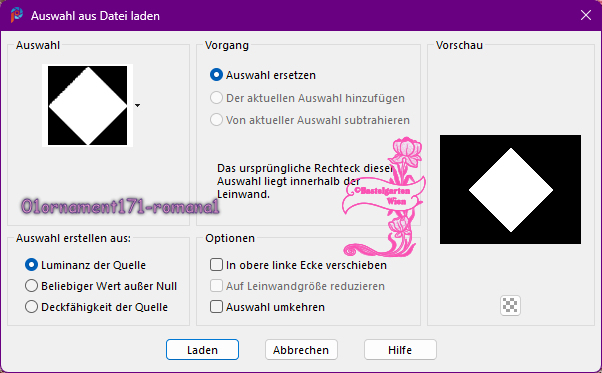Screen dimensions: 602x373
Task: Click the Vorschau diamond preview image
Action: click(510, 190)
